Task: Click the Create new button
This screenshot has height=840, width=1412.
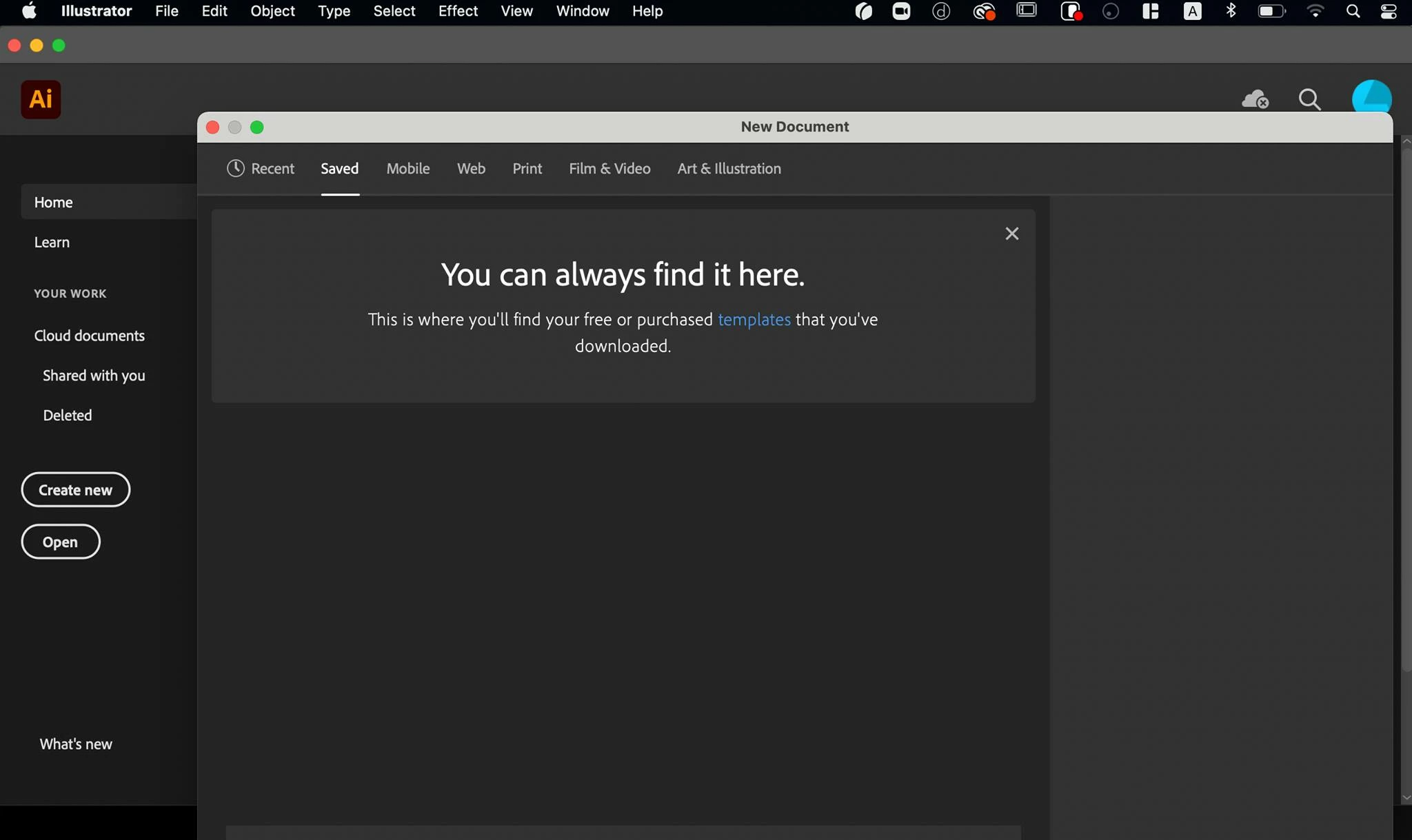Action: click(75, 489)
